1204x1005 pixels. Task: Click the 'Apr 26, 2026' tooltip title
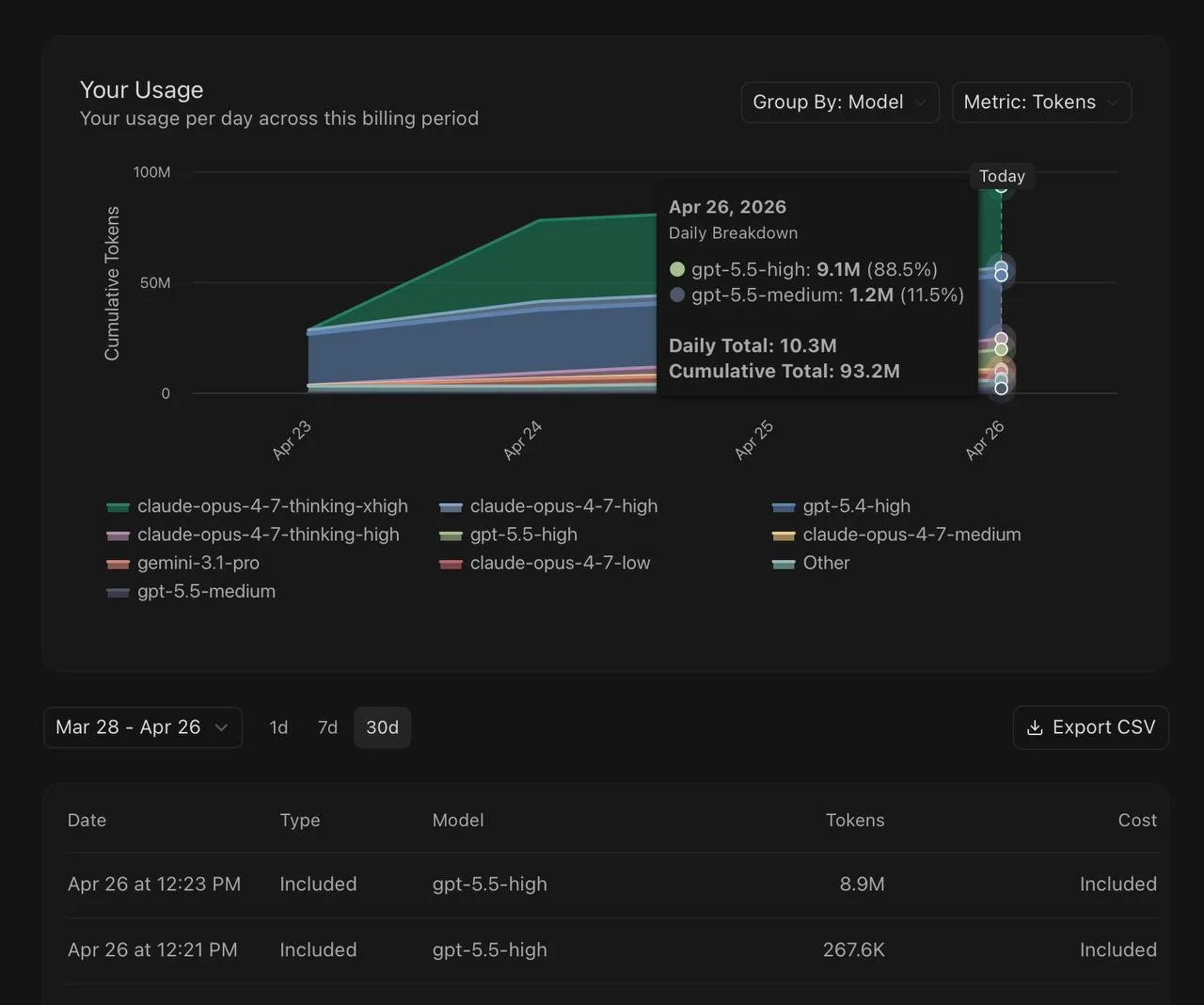point(727,207)
